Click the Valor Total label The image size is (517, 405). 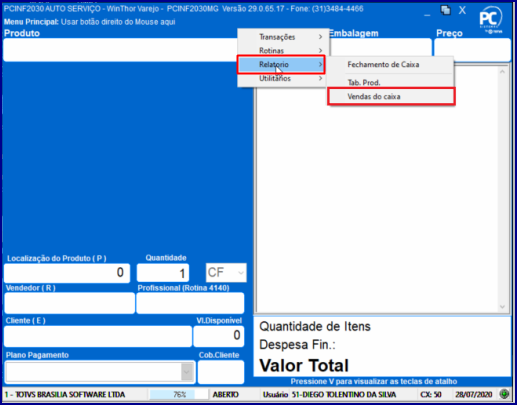[x=304, y=365]
